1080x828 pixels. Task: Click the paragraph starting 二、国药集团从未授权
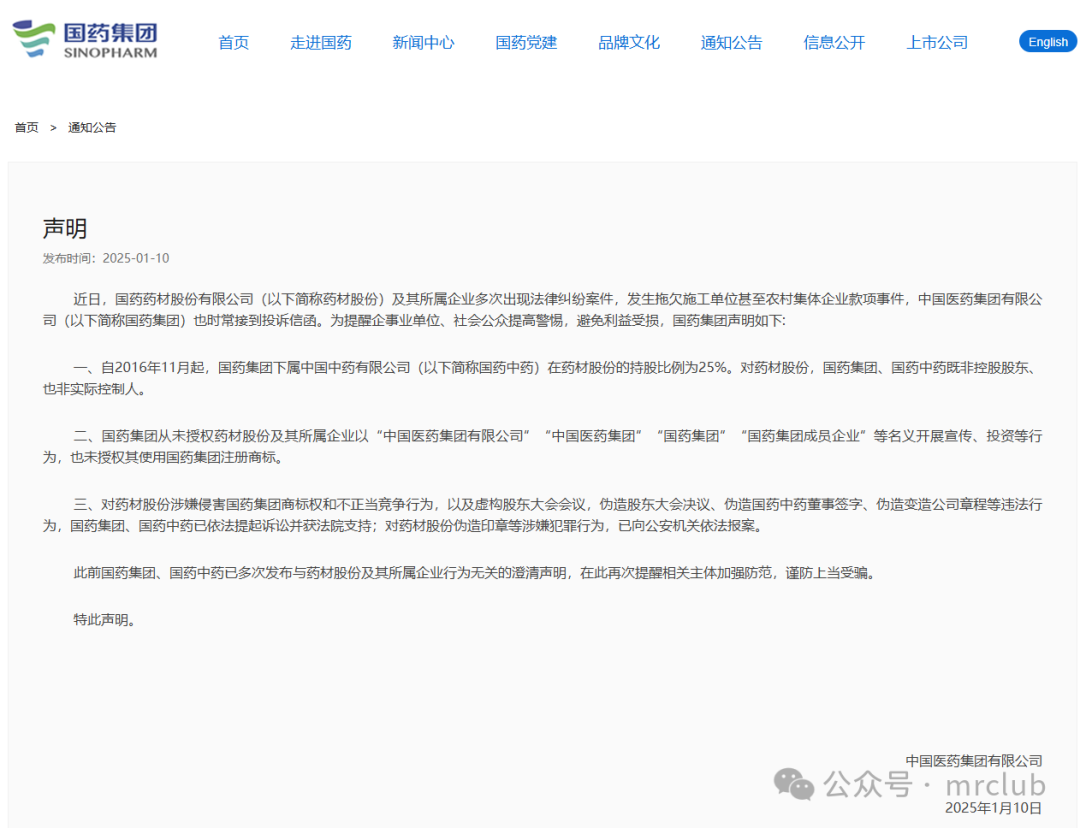coord(542,446)
